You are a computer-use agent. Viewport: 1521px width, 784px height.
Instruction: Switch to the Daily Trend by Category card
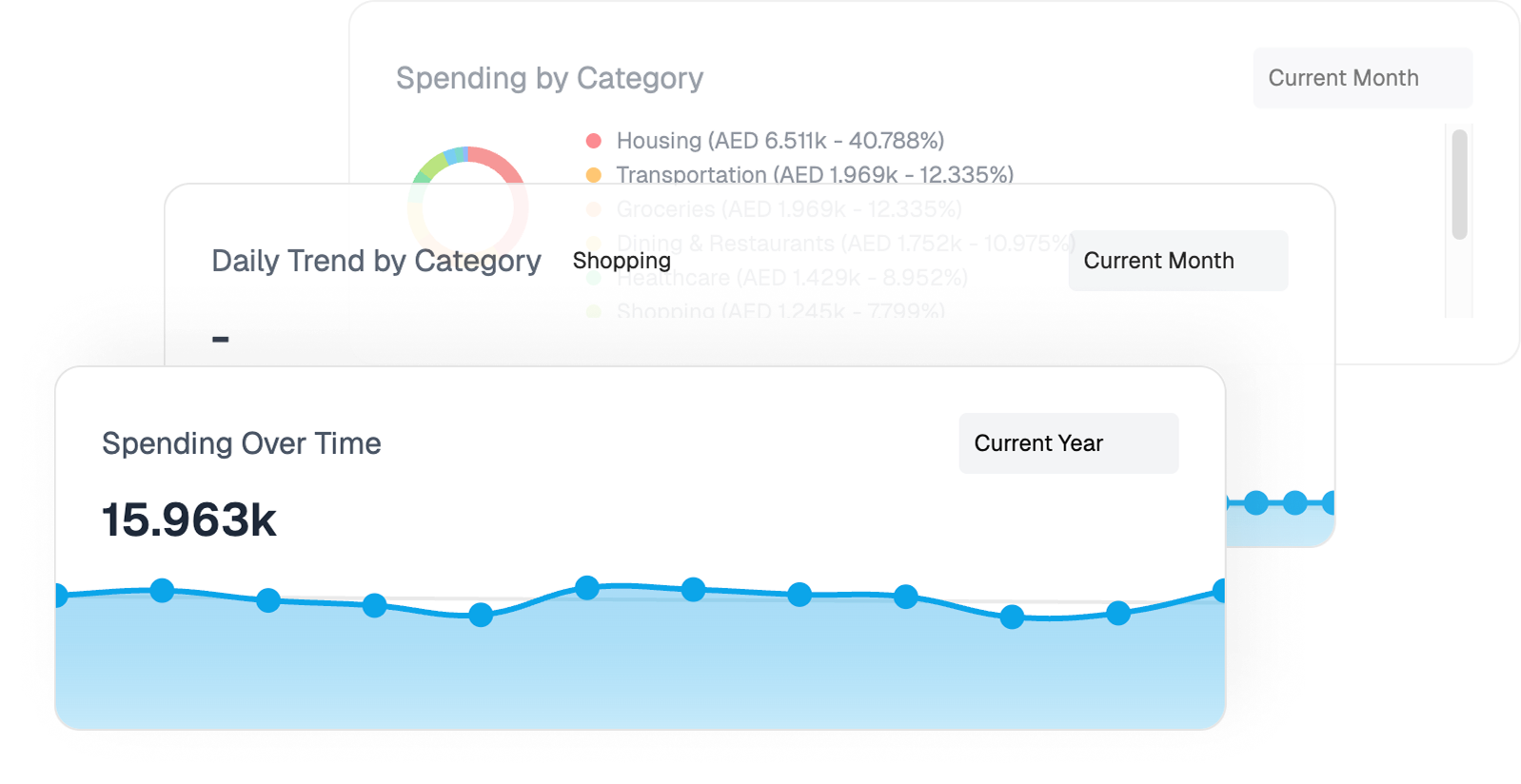(x=375, y=260)
